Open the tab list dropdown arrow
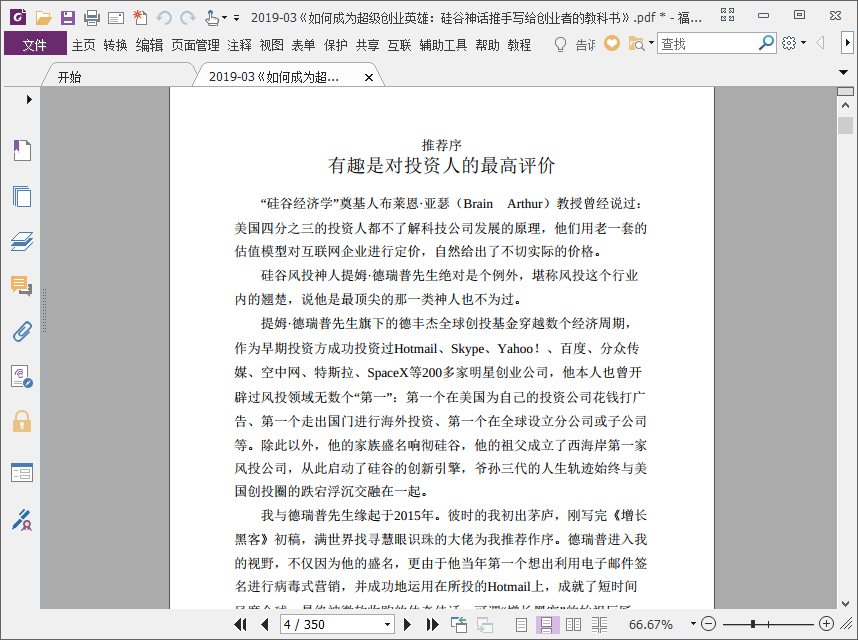The height and width of the screenshot is (640, 858). (843, 72)
